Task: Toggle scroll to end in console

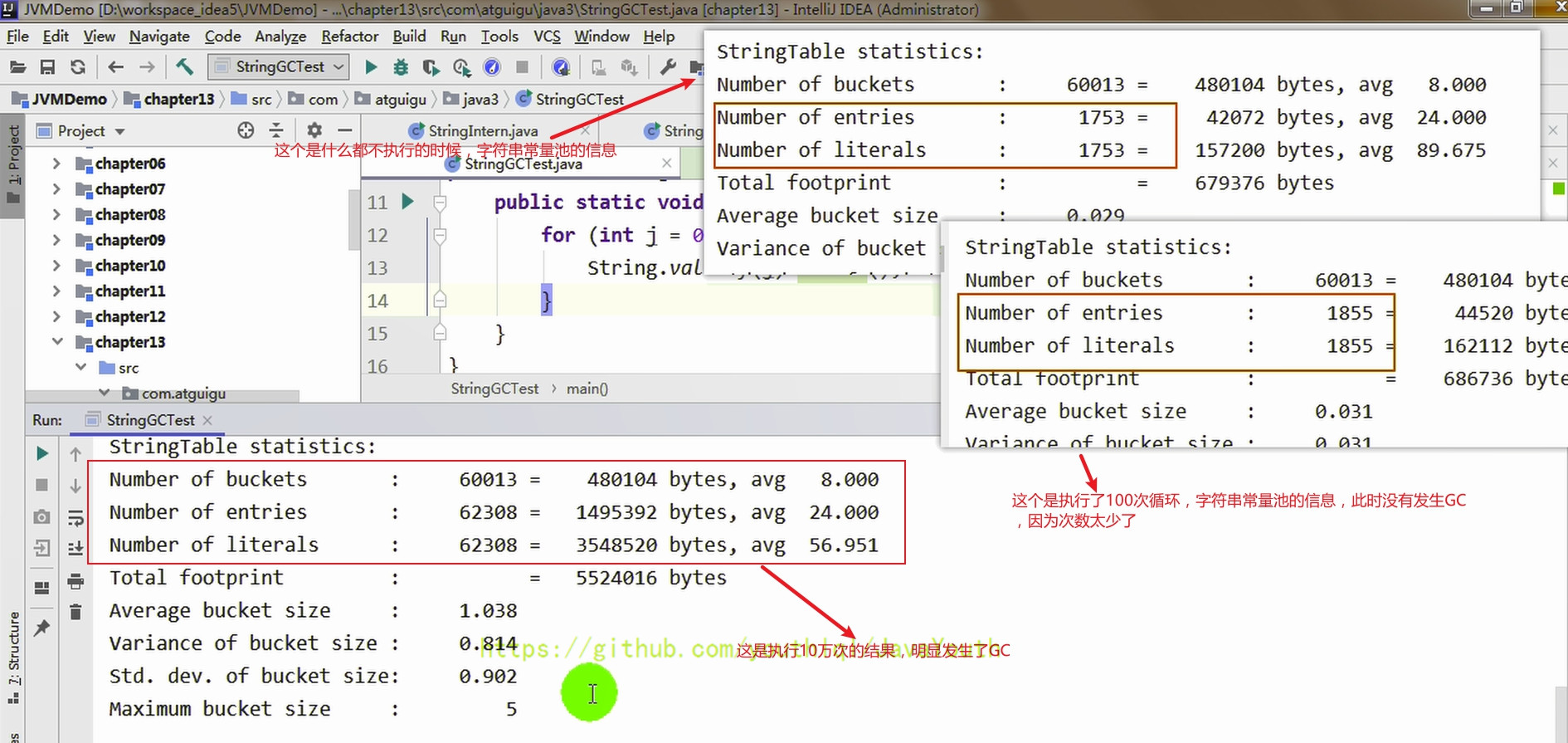Action: click(75, 548)
